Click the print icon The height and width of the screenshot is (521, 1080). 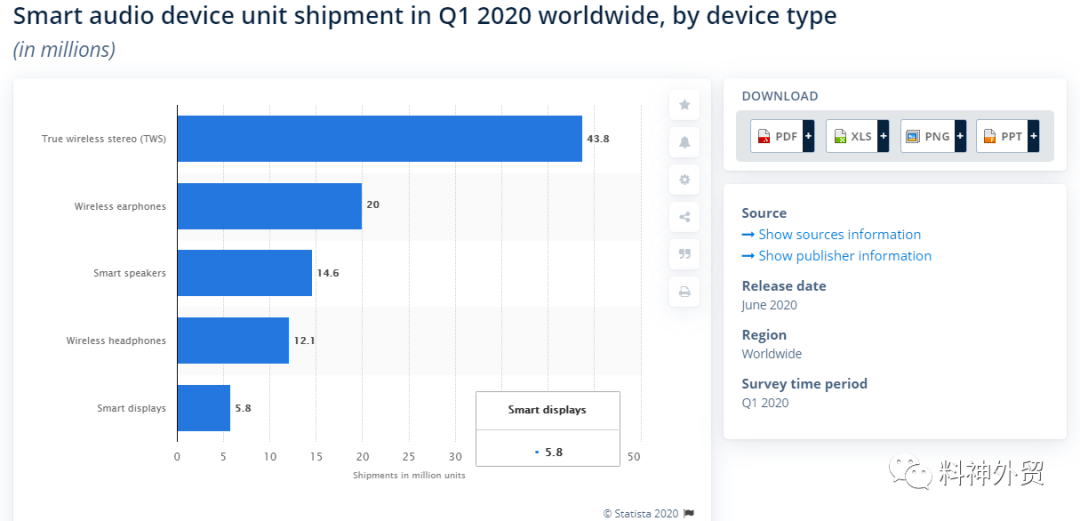pyautogui.click(x=685, y=292)
